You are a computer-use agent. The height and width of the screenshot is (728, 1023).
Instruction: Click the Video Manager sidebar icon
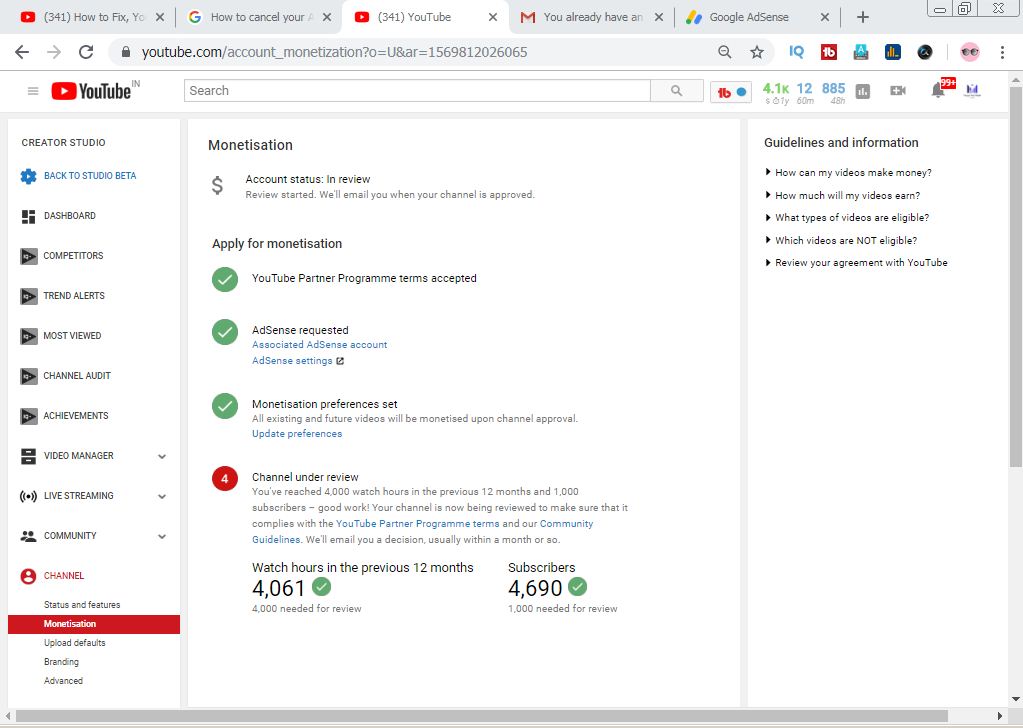click(x=28, y=457)
